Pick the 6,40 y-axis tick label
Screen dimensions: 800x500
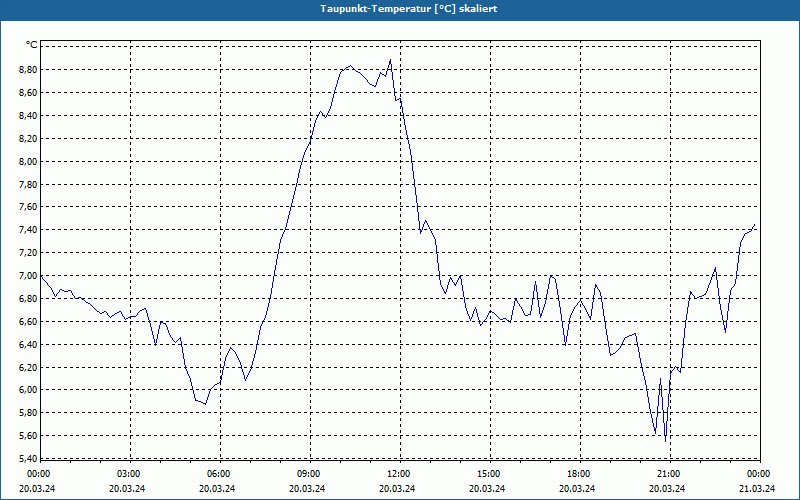coord(28,344)
